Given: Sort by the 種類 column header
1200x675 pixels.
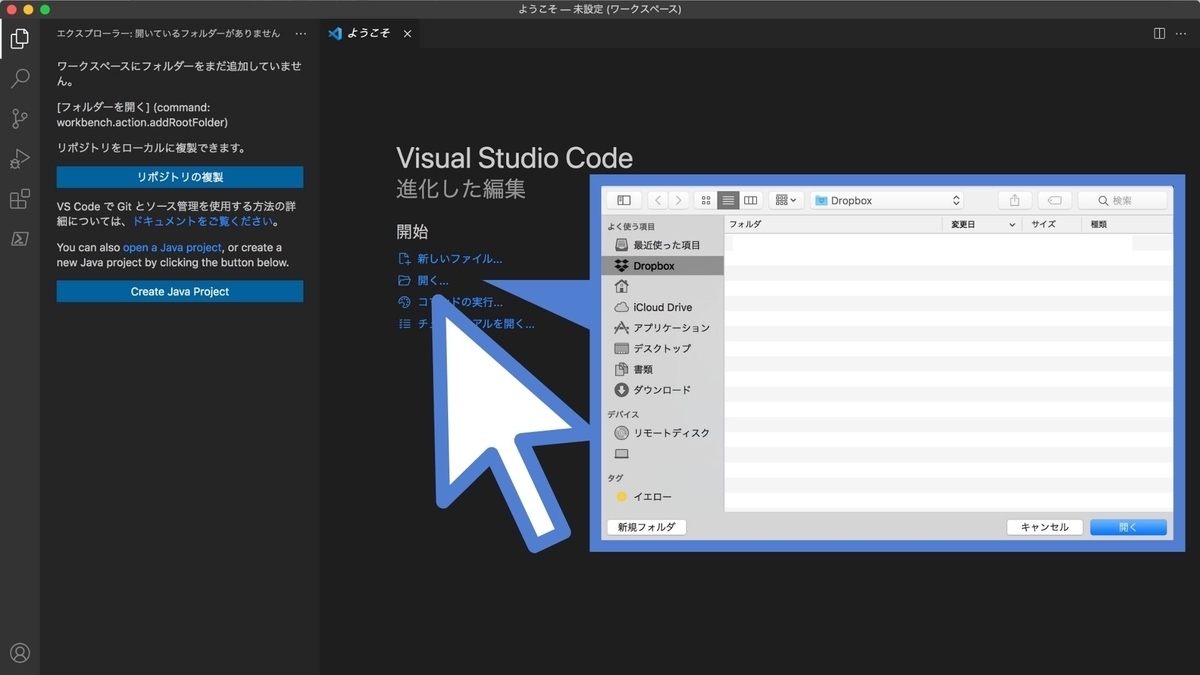Looking at the screenshot, I should (x=1128, y=224).
